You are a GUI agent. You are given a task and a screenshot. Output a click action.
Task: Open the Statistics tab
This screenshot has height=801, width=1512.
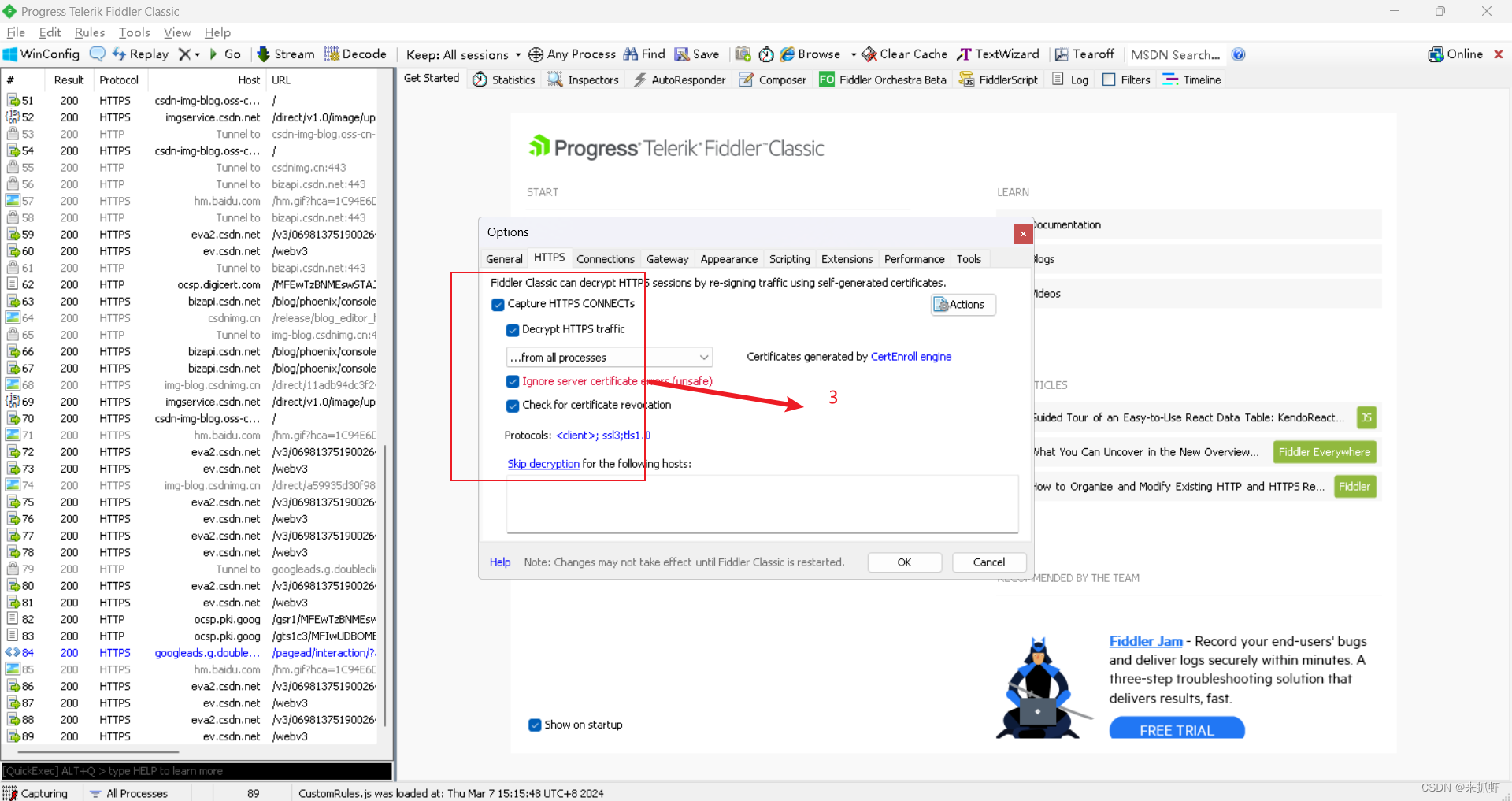(504, 80)
